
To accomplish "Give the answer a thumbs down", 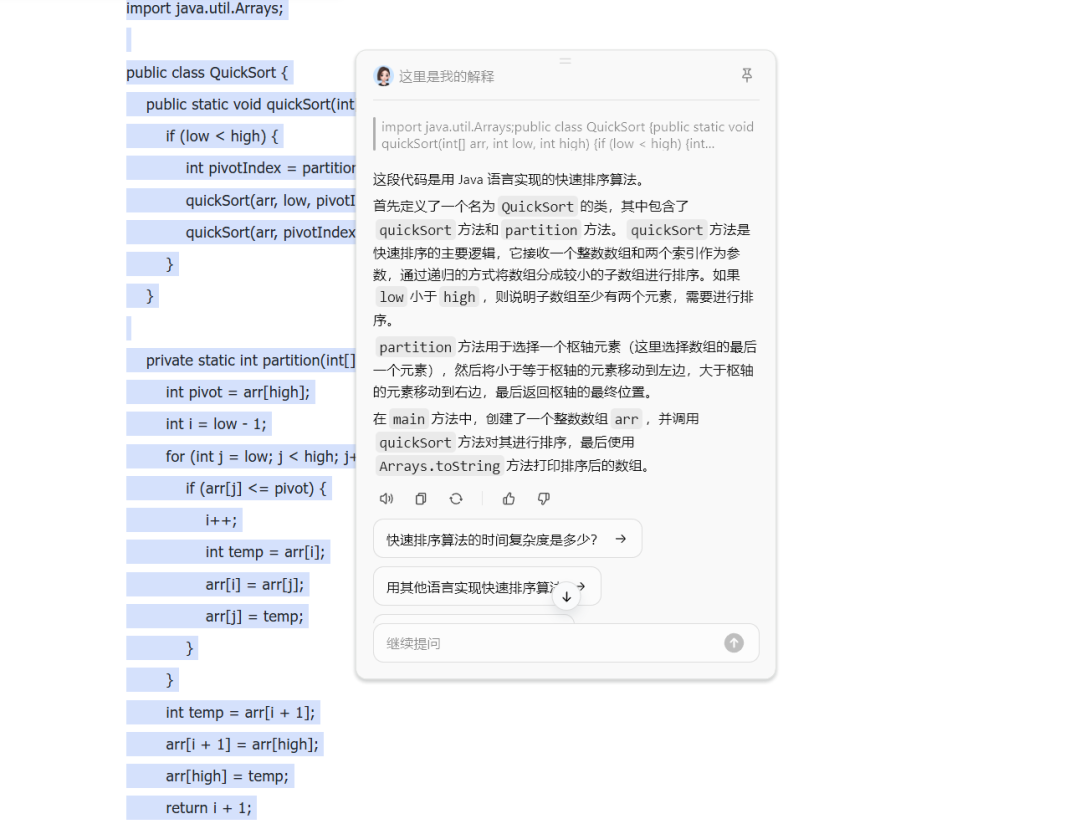I will pyautogui.click(x=543, y=499).
